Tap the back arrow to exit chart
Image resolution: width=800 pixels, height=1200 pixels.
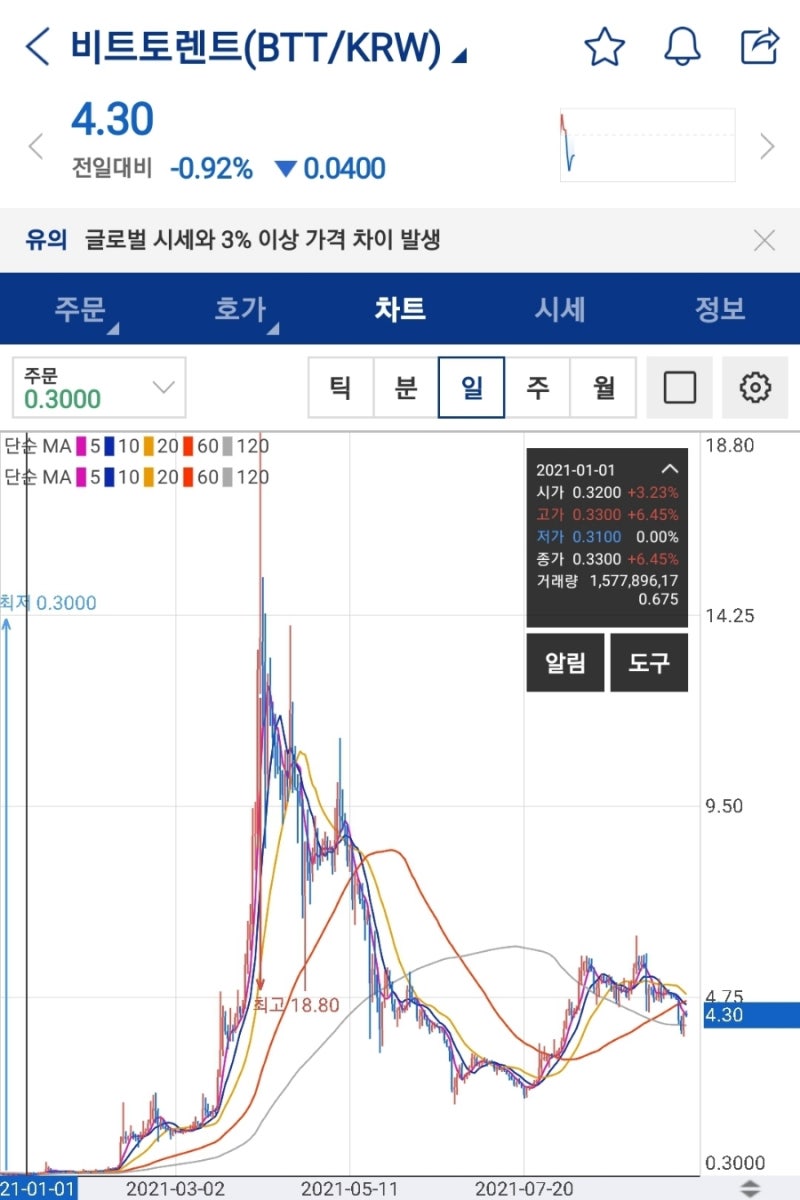(36, 45)
